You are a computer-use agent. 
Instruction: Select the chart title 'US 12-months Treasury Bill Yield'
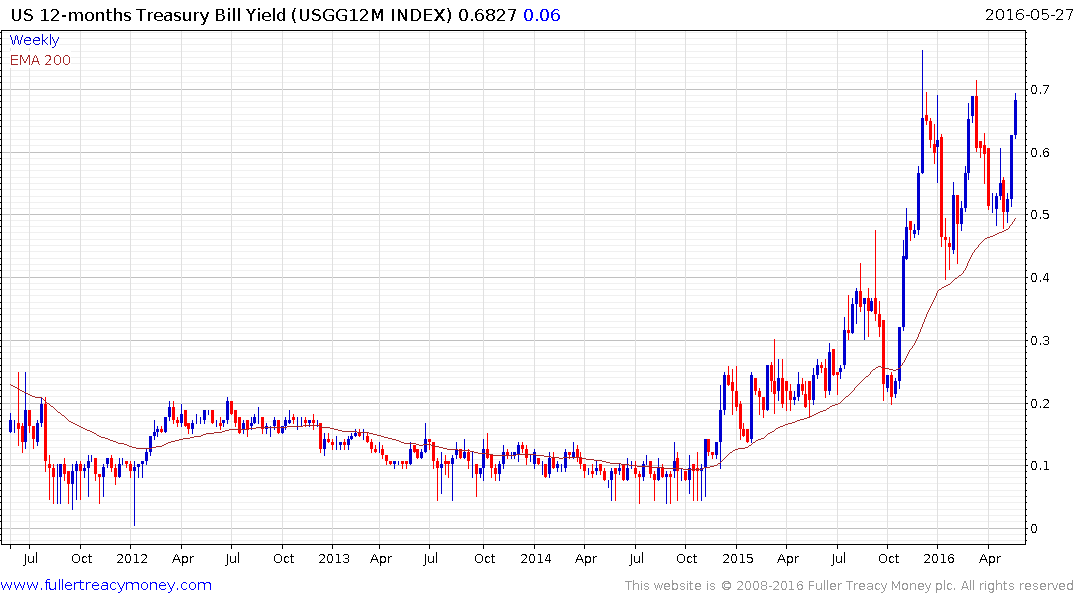[x=148, y=15]
